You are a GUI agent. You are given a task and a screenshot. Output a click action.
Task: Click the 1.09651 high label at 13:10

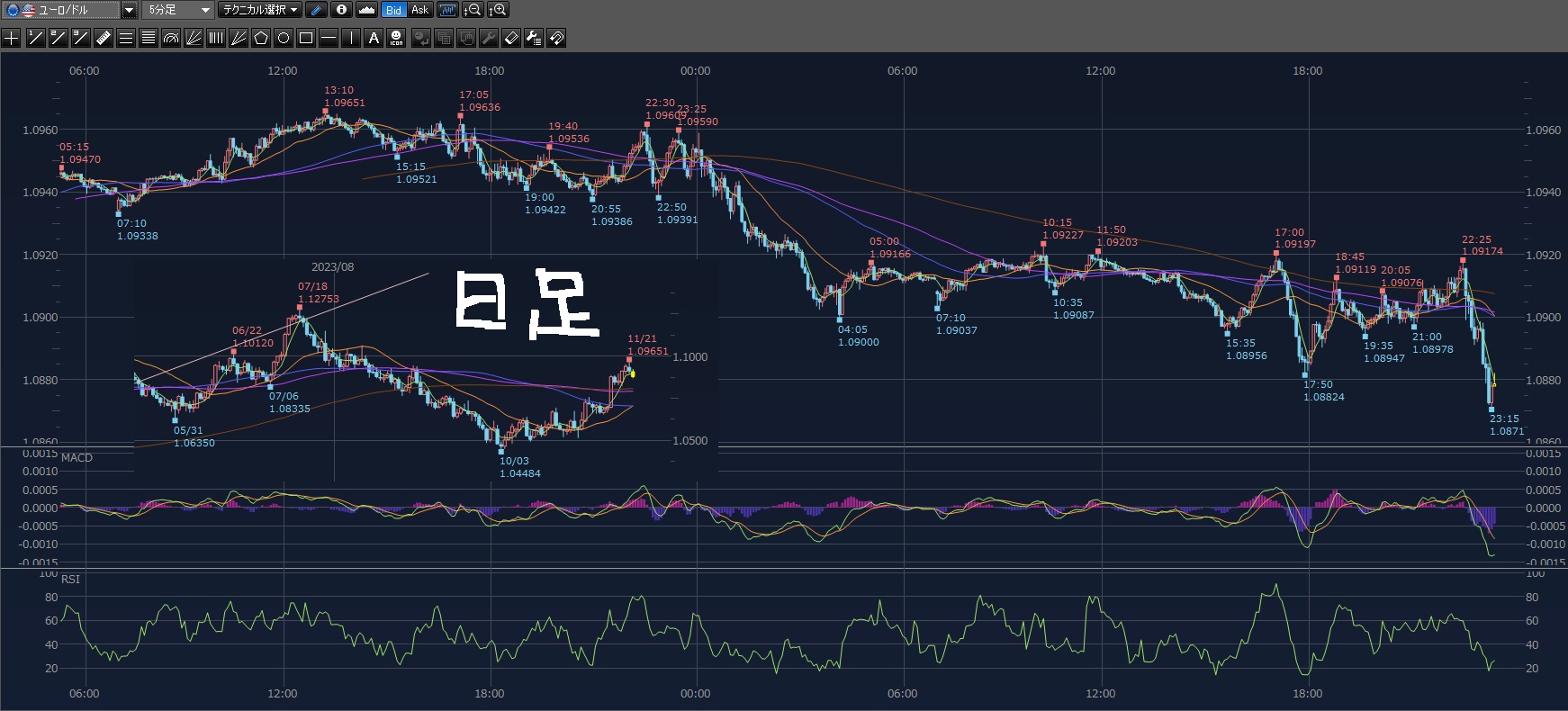[x=344, y=103]
